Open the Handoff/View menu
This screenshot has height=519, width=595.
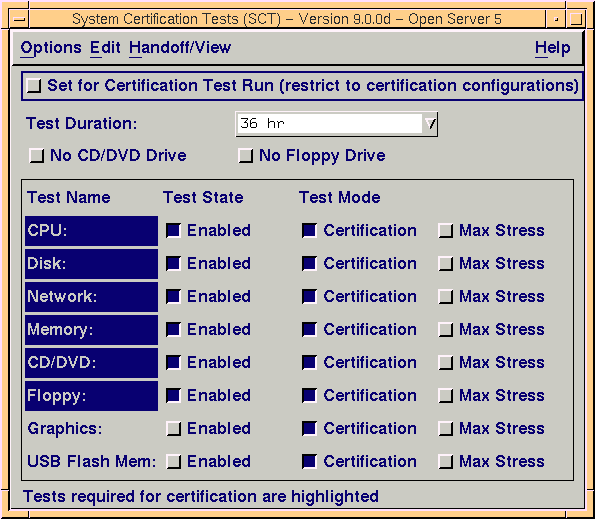[180, 48]
